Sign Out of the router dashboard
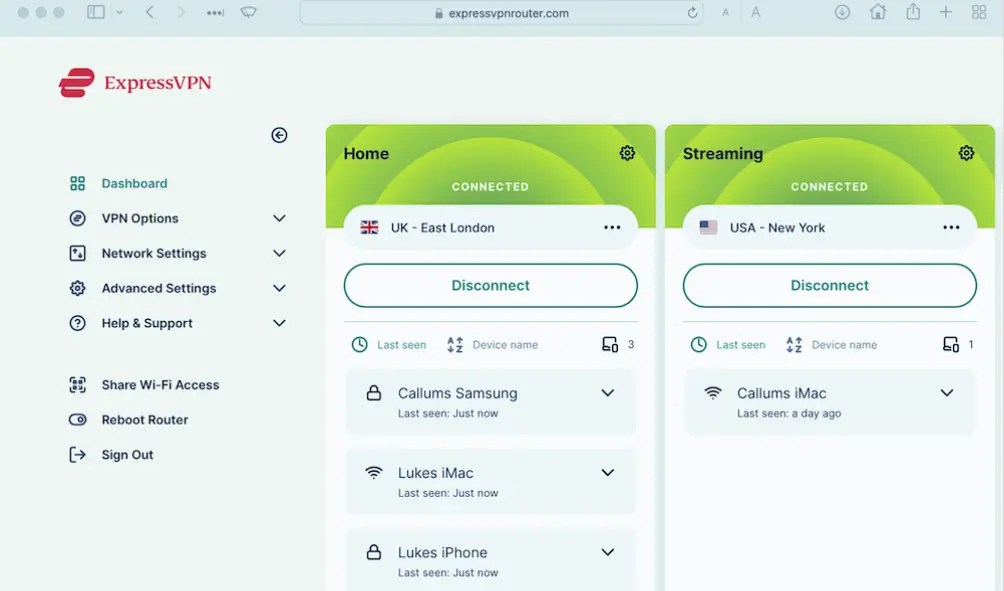Screen dimensions: 1004x591 pos(127,455)
